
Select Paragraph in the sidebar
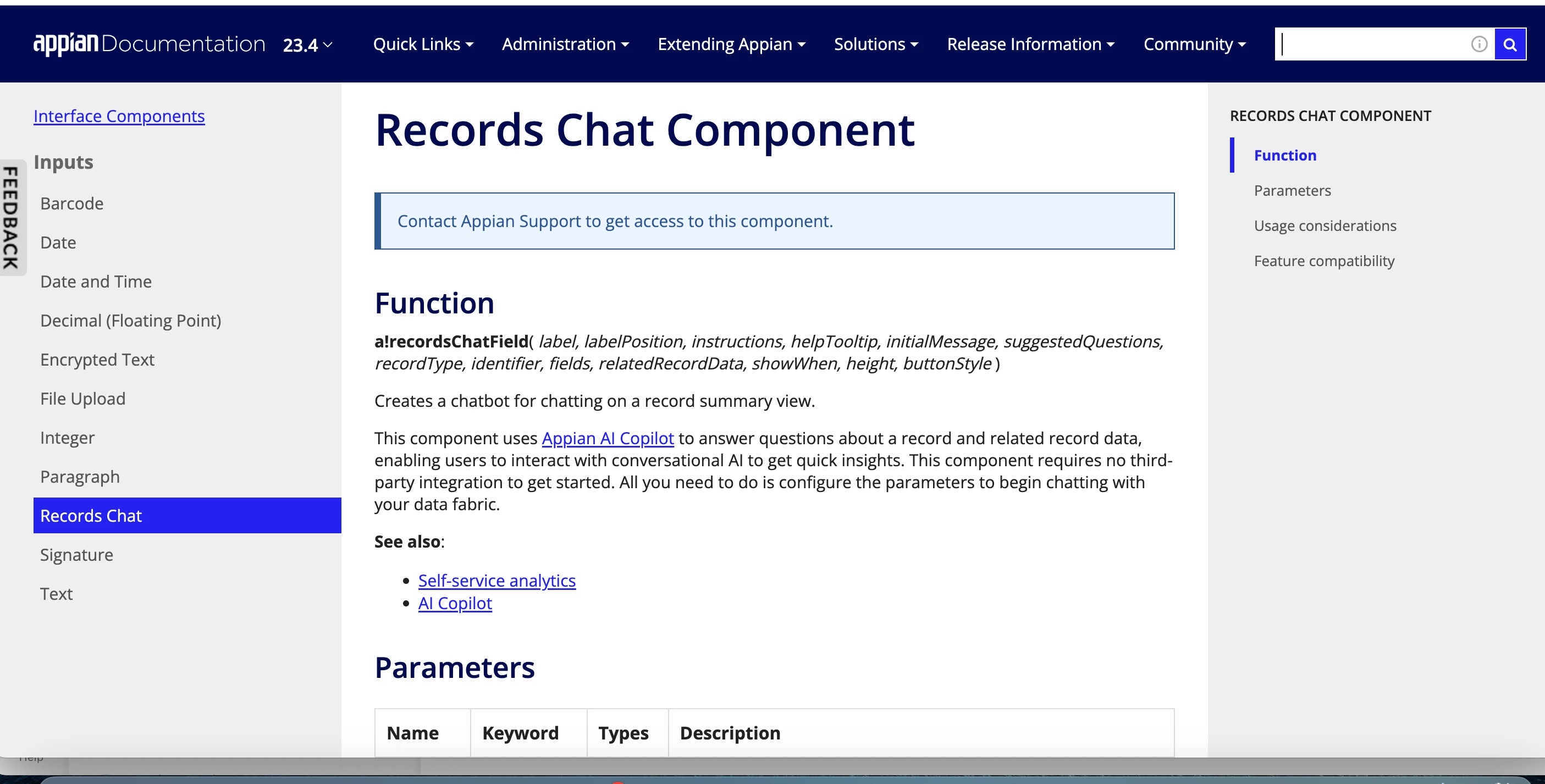(80, 476)
